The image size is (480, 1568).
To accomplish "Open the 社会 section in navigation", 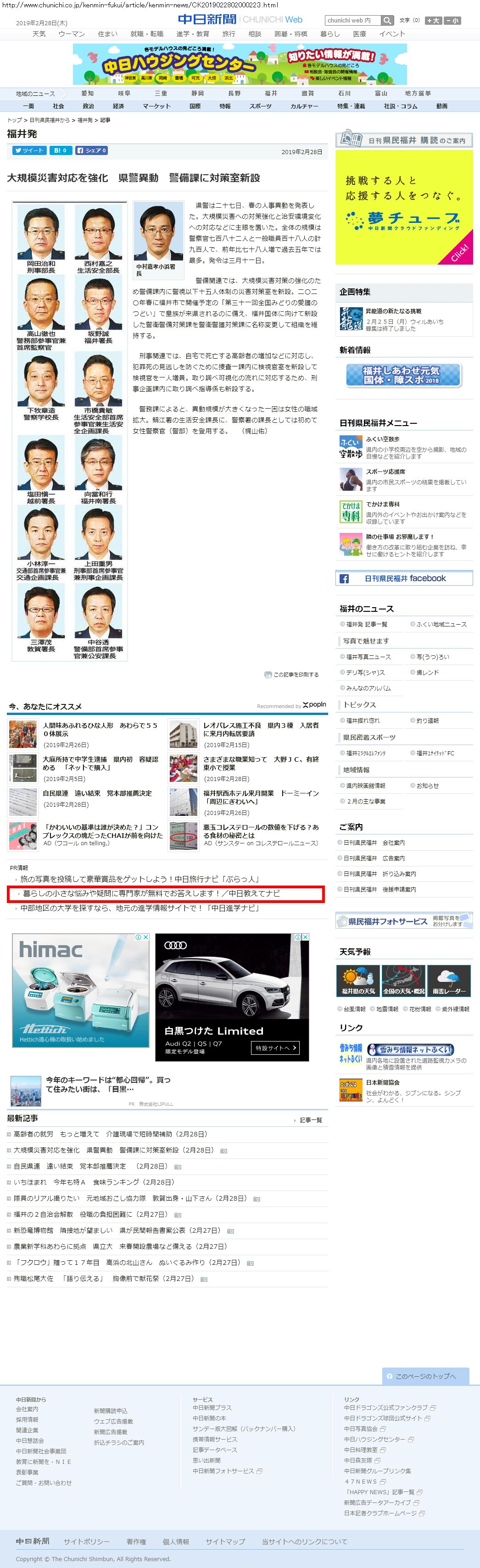I will pyautogui.click(x=58, y=106).
